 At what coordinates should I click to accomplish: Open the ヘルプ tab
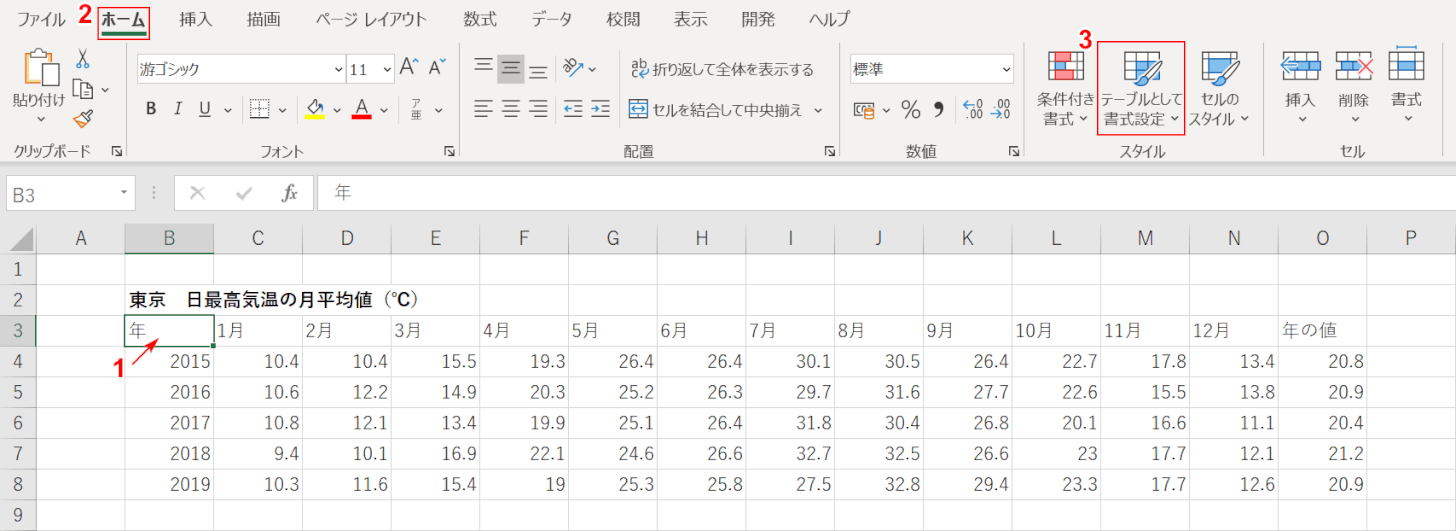click(x=830, y=19)
